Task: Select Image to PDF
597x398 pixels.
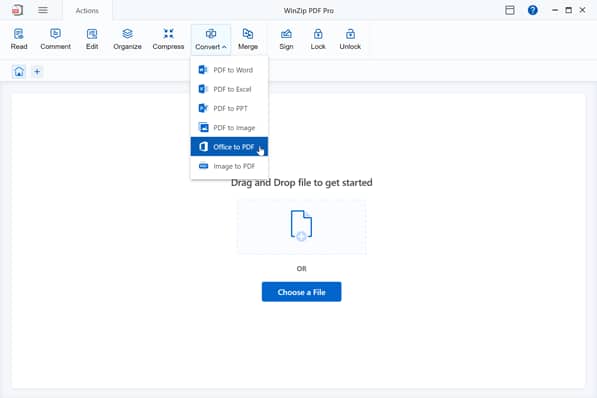Action: (229, 166)
